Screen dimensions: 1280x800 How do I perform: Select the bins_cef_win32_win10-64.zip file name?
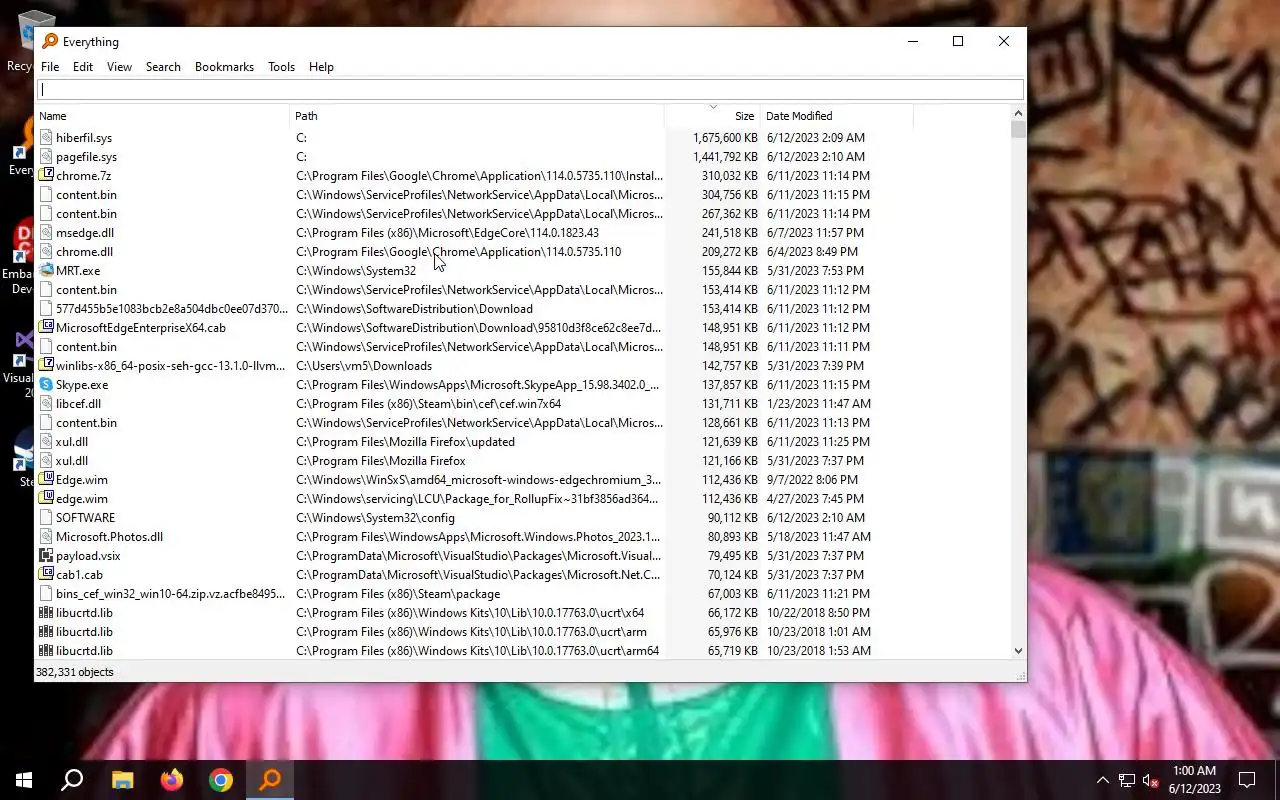pyautogui.click(x=171, y=593)
